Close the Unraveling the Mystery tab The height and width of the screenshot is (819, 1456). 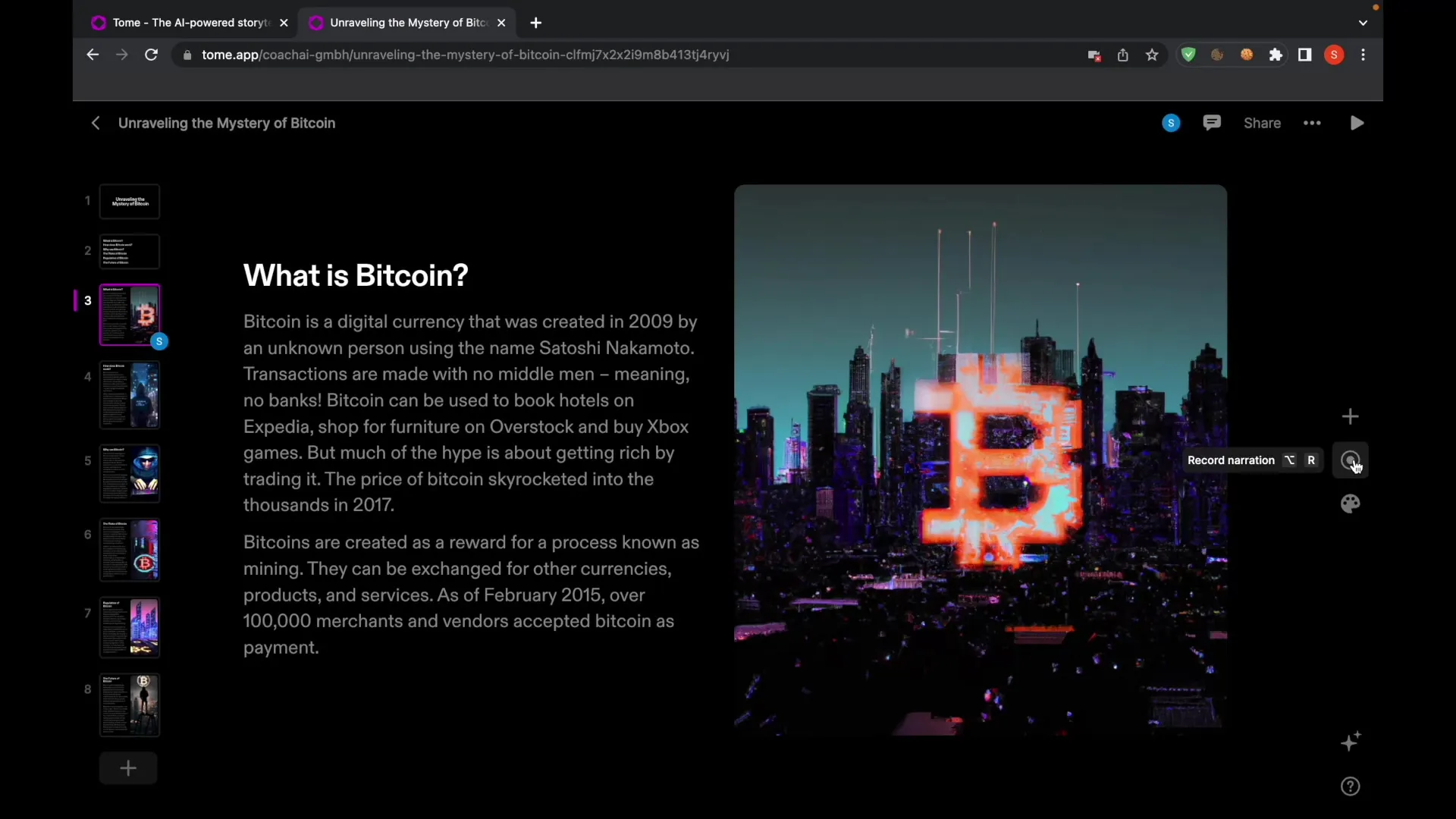click(x=501, y=23)
